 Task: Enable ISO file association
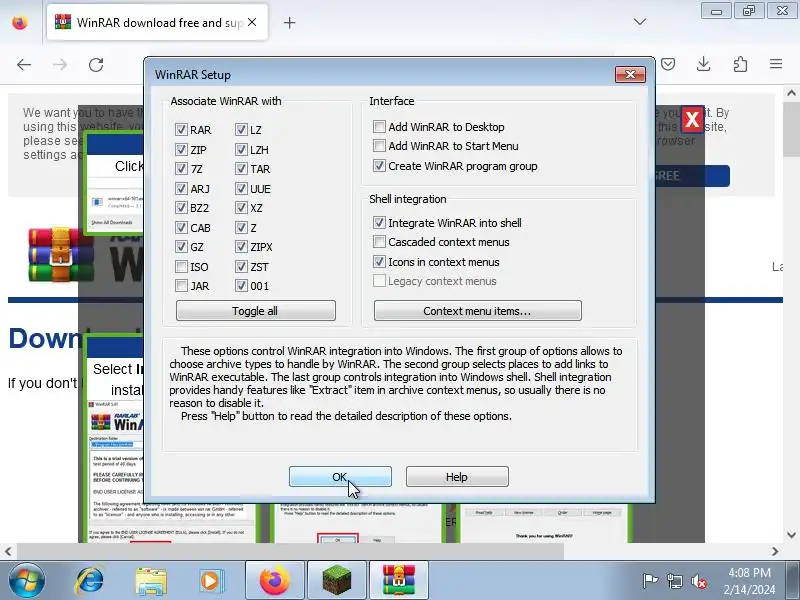(x=181, y=267)
